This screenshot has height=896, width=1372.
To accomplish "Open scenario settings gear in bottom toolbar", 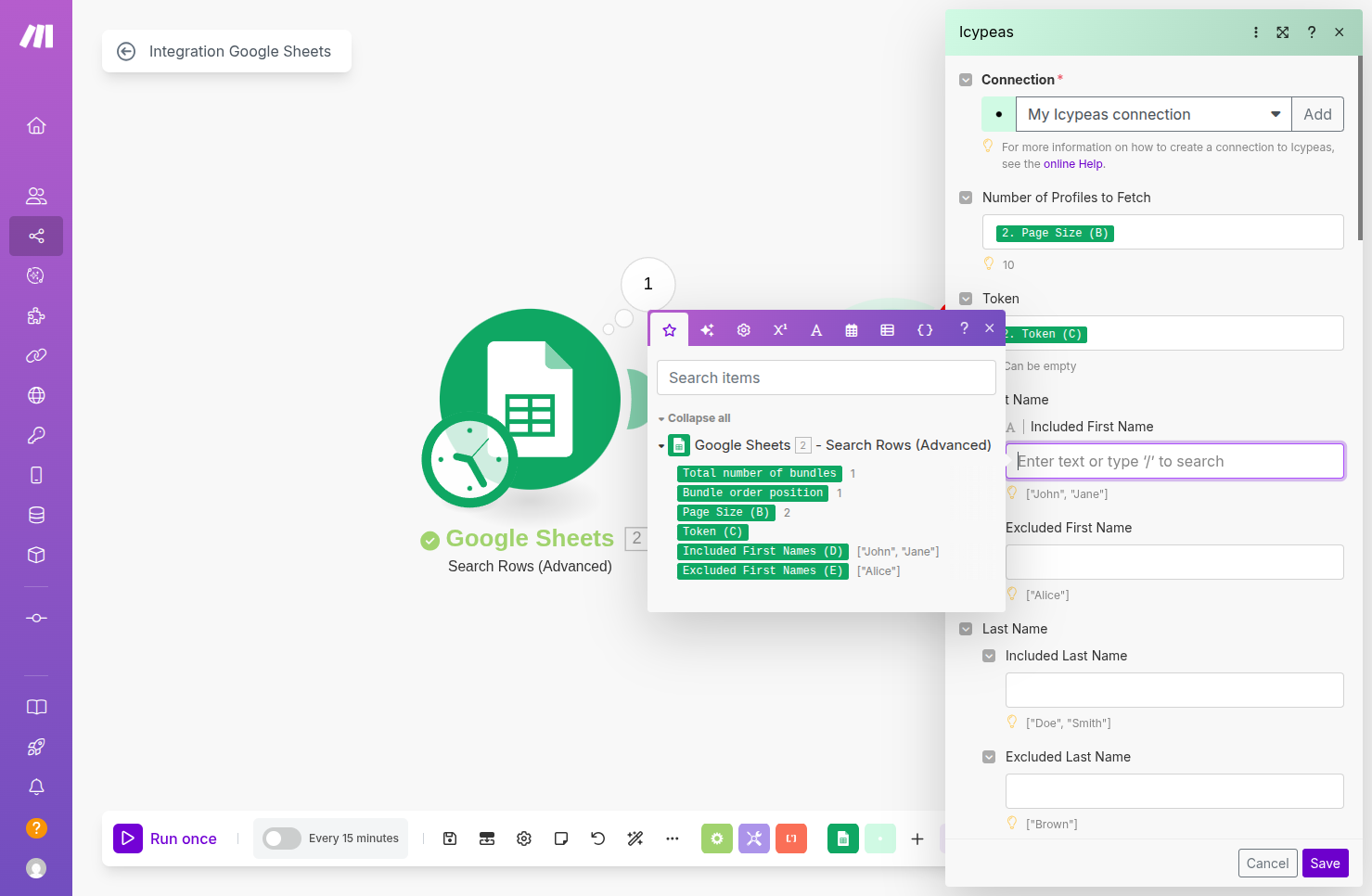I will pos(524,838).
